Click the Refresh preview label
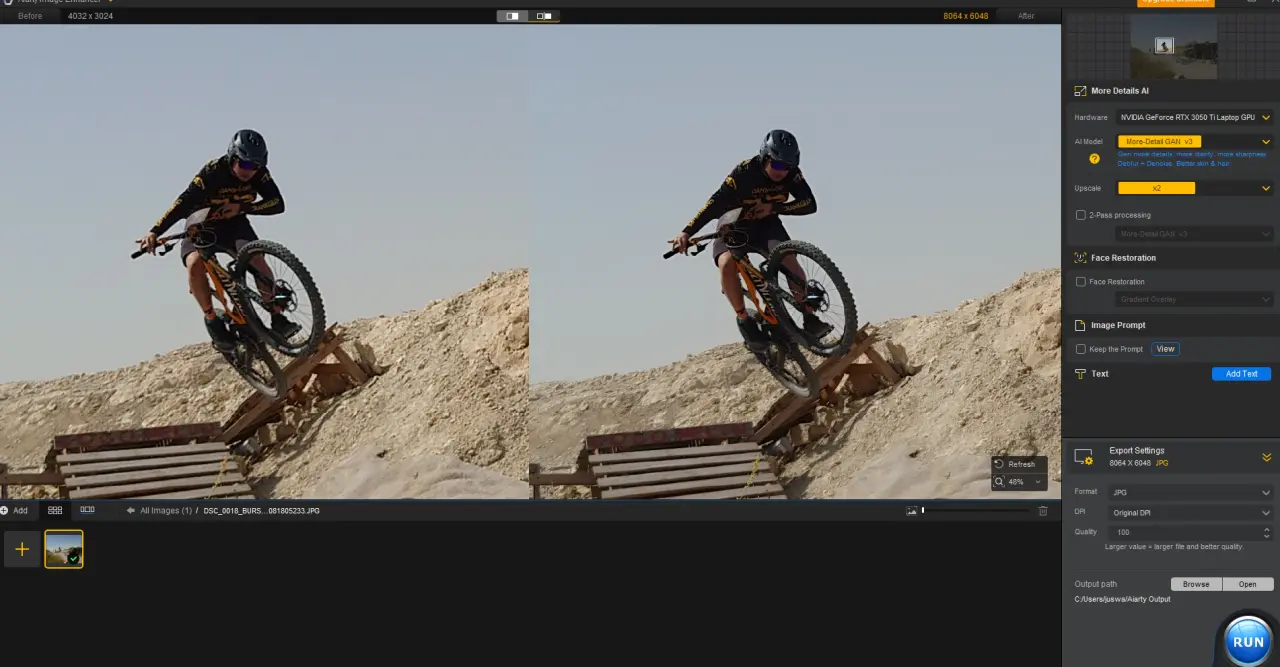This screenshot has height=667, width=1280. tap(1021, 464)
